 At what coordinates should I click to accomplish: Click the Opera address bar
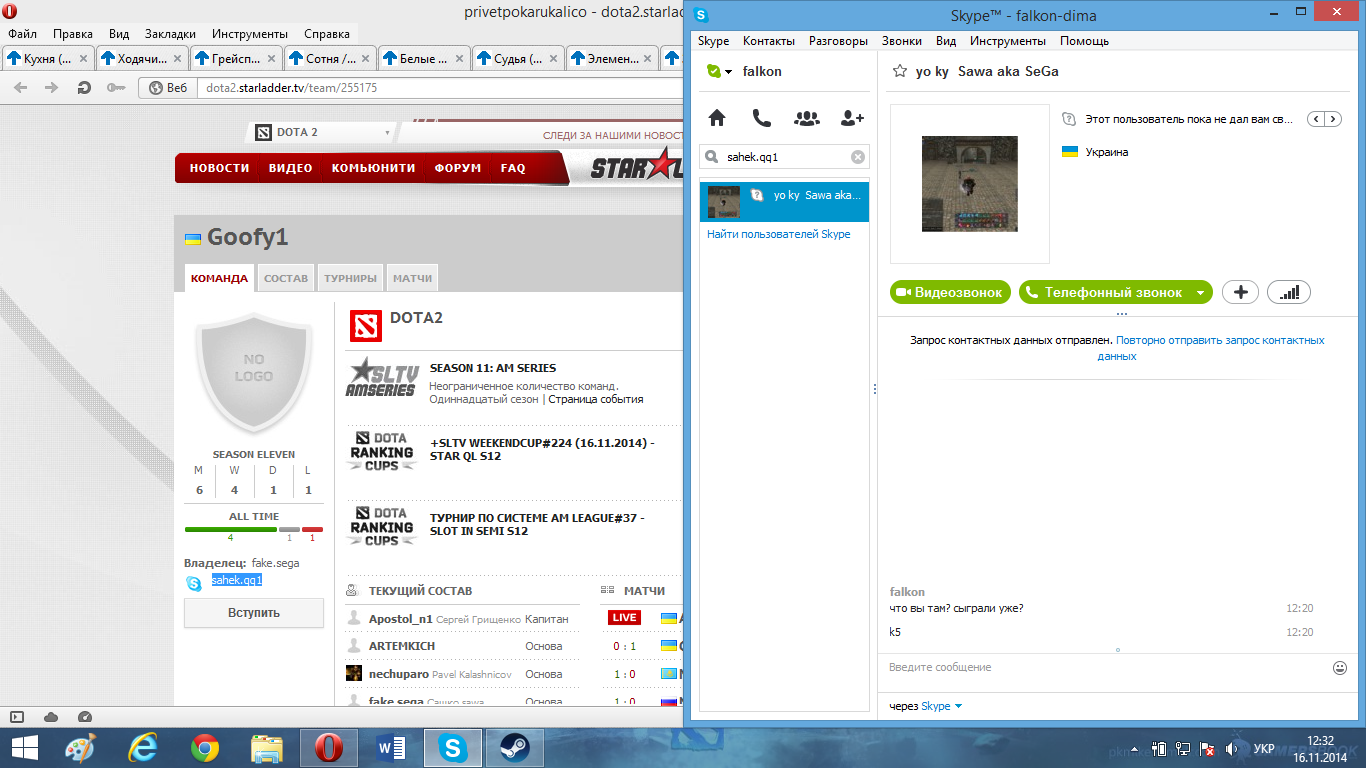coord(438,88)
